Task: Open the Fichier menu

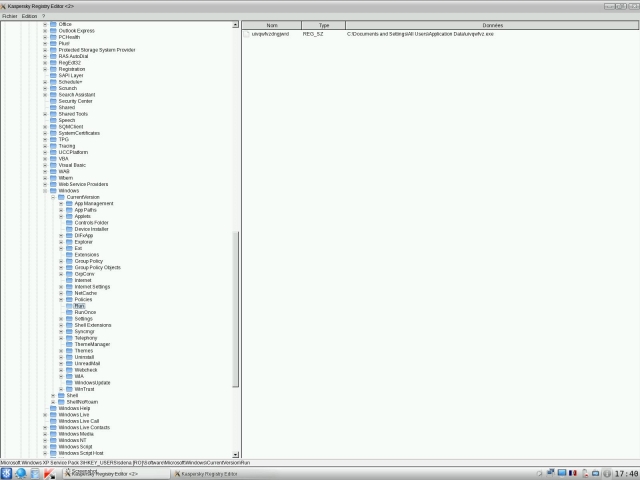Action: 9,16
